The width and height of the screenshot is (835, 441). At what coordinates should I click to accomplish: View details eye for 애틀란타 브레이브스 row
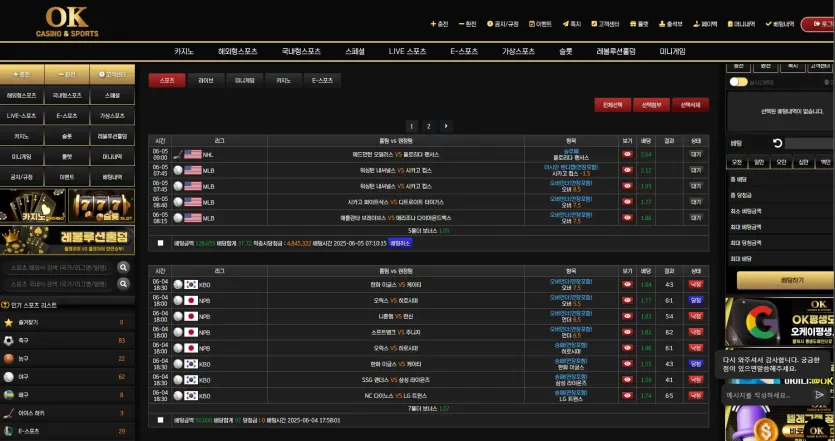tap(627, 218)
